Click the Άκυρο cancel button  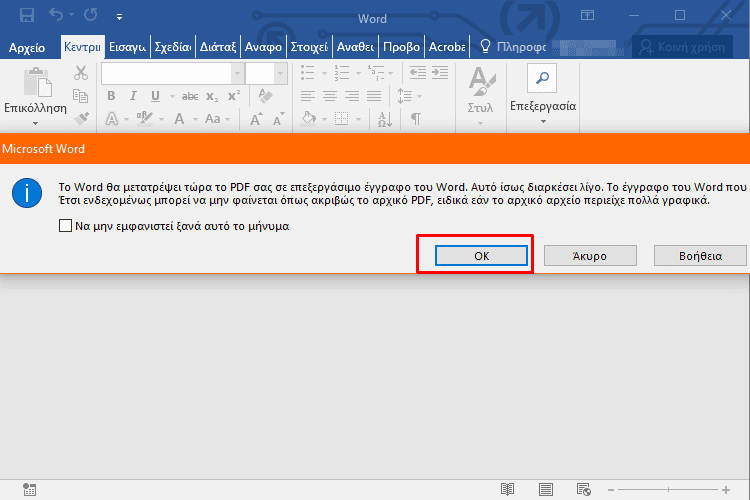point(590,256)
